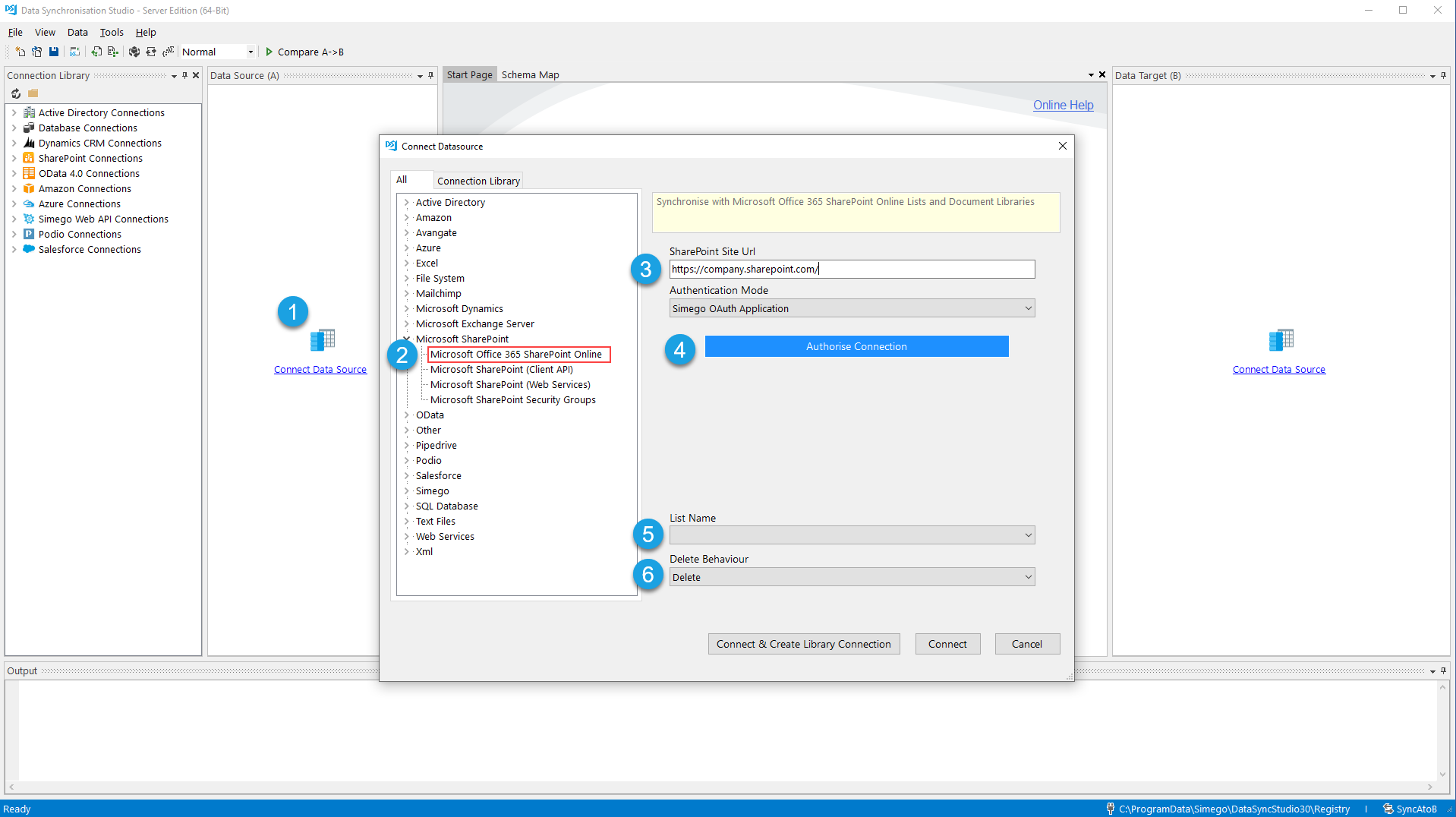Click the import connection toolbar icon
This screenshot has width=1456, height=817.
point(96,52)
